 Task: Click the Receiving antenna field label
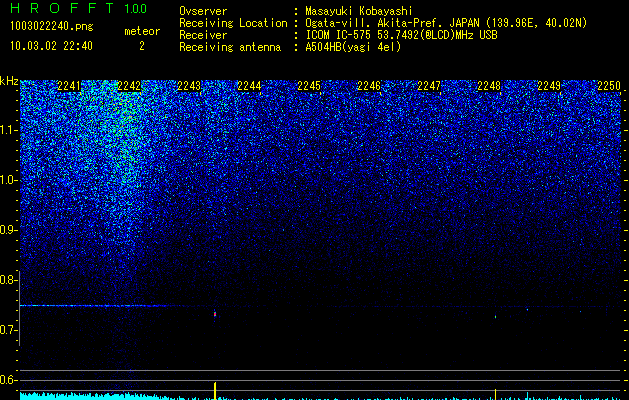[230, 47]
